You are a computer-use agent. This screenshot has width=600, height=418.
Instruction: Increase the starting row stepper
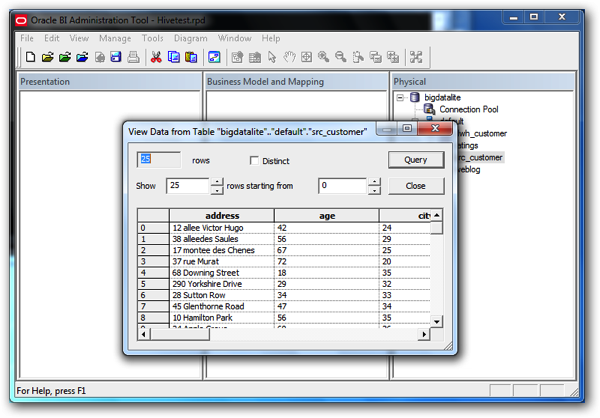click(x=375, y=181)
